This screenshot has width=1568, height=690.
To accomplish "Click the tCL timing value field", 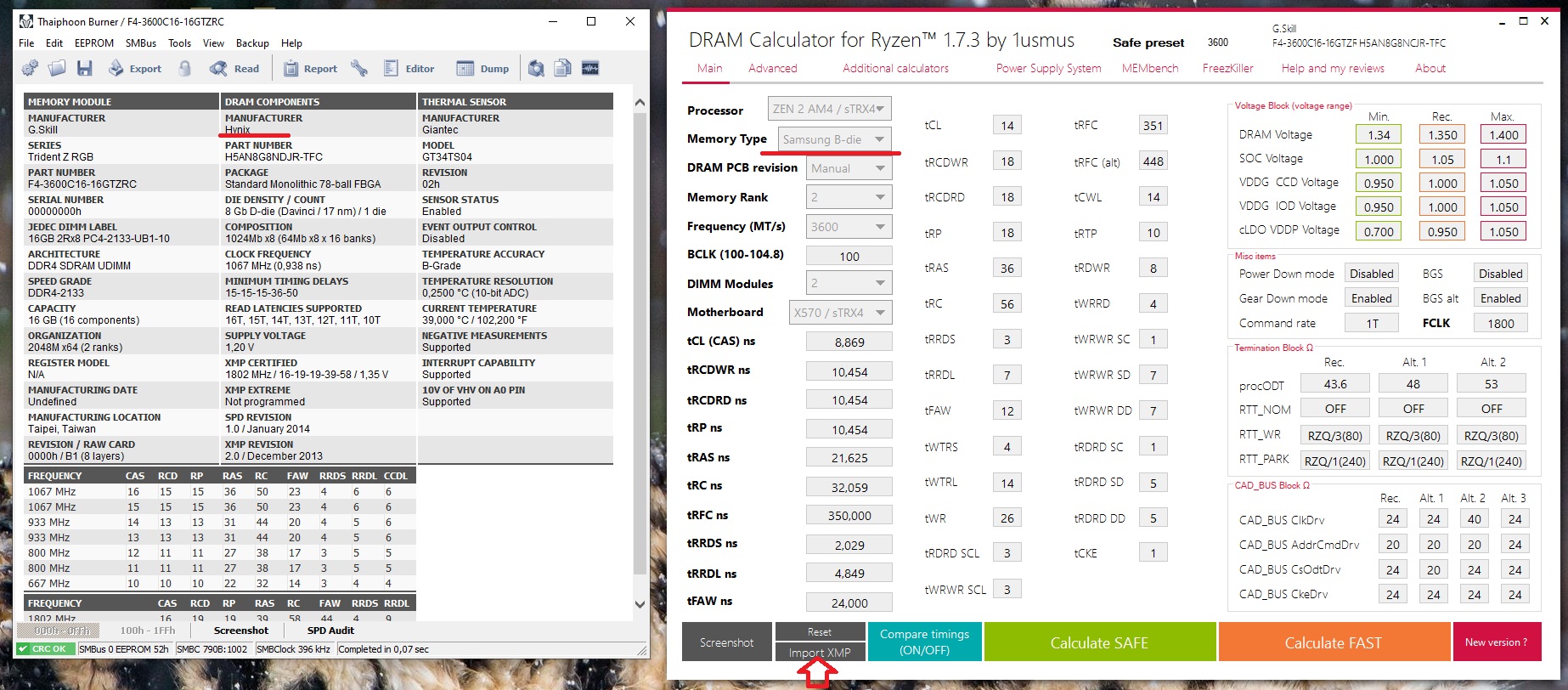I will tap(1007, 126).
